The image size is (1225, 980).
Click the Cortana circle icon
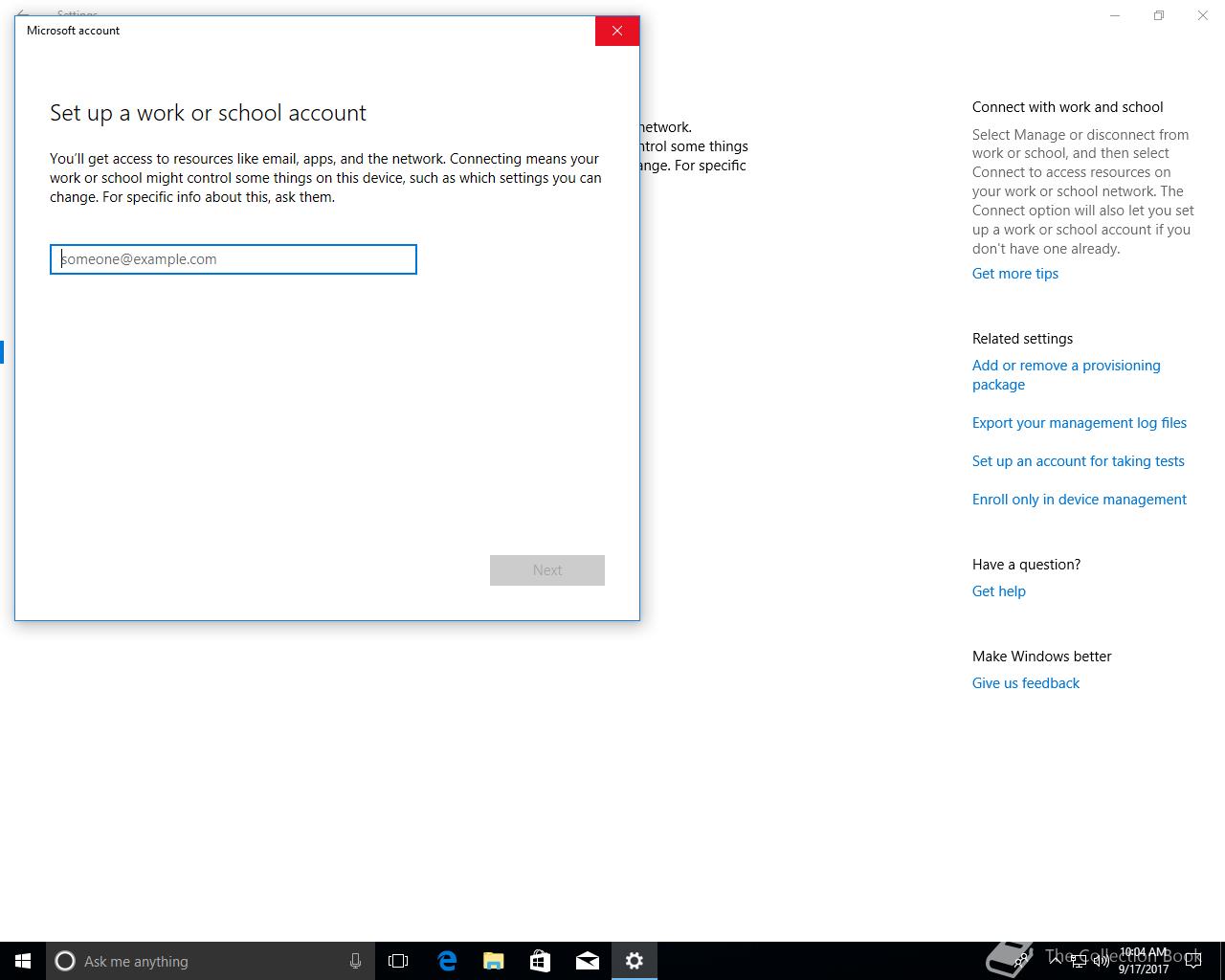click(65, 961)
